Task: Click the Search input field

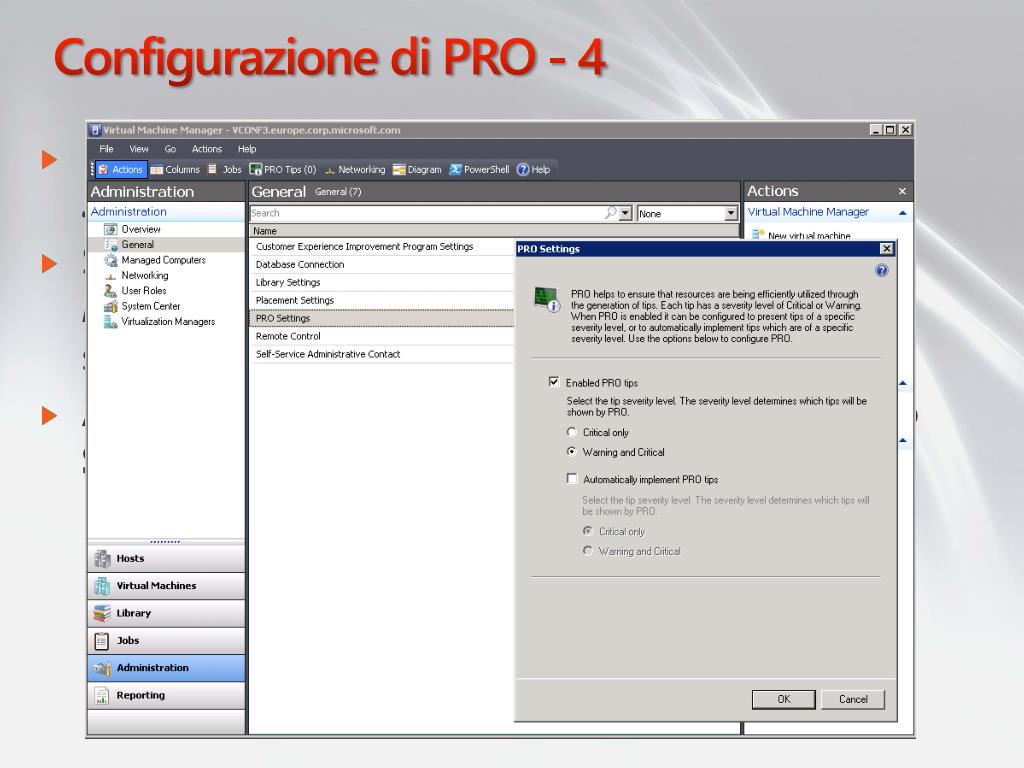Action: point(426,213)
